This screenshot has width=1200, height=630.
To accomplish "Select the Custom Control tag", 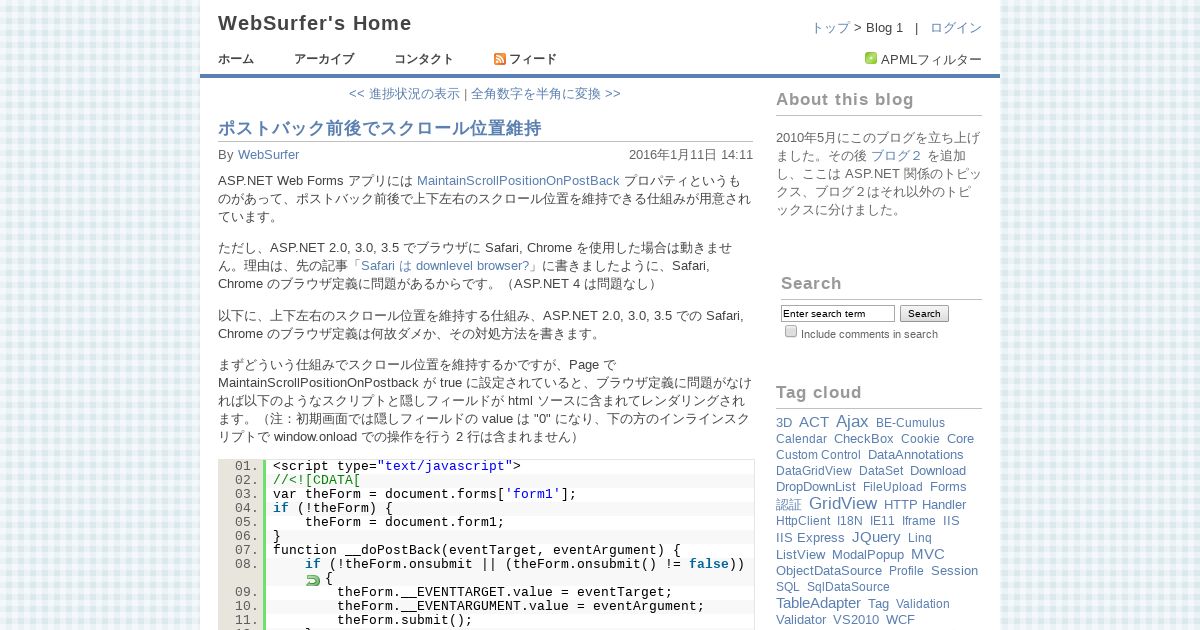I will point(818,455).
